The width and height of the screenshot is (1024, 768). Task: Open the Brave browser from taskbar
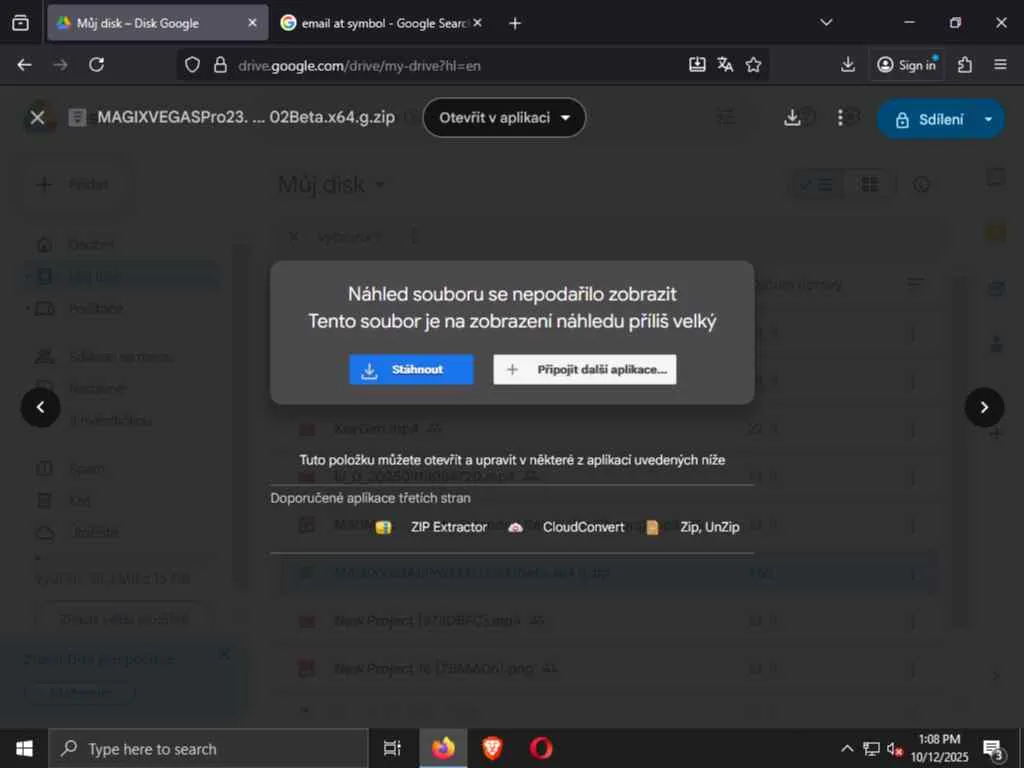[x=492, y=748]
